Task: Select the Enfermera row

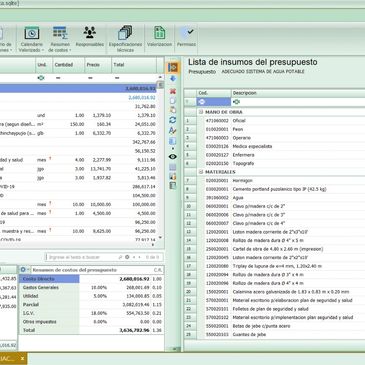Action: click(x=275, y=155)
